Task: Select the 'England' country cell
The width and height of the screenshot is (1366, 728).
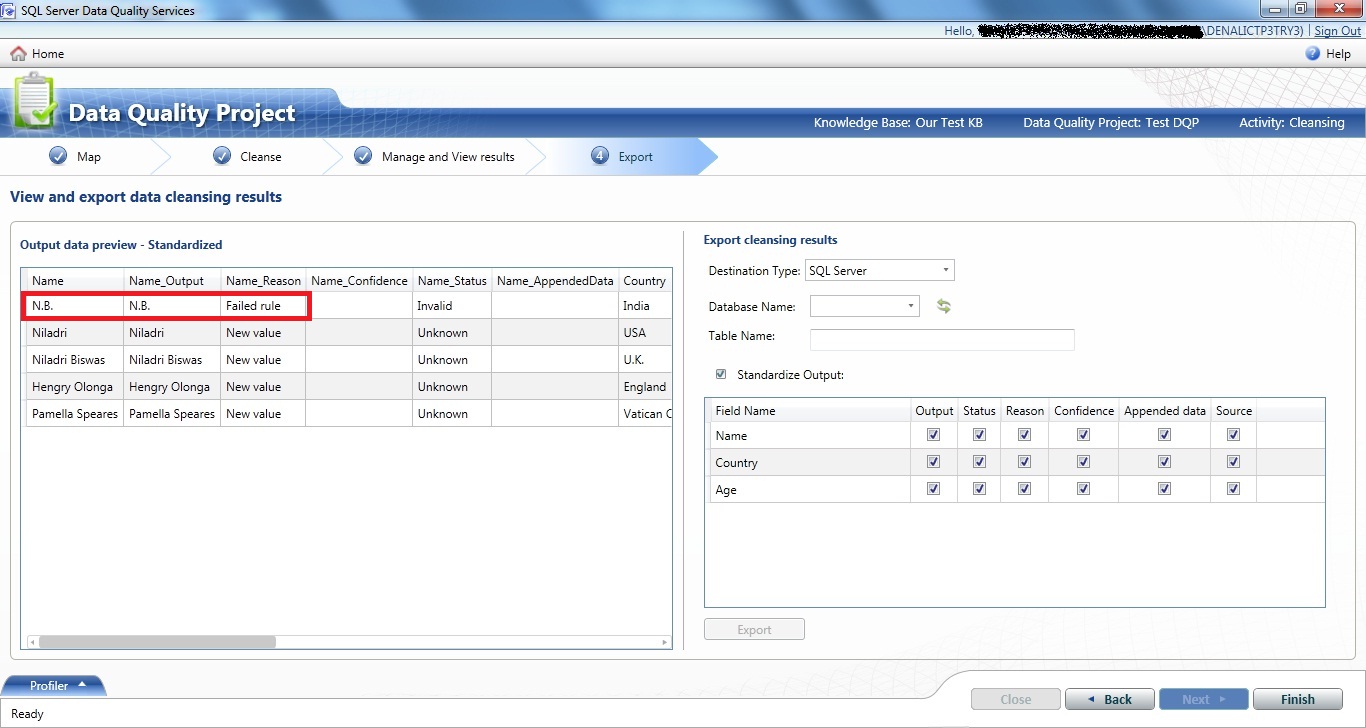Action: 644,387
